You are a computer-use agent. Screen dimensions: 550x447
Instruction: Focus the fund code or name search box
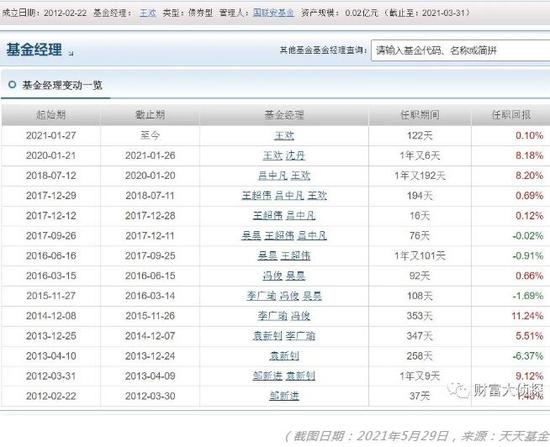click(x=460, y=51)
